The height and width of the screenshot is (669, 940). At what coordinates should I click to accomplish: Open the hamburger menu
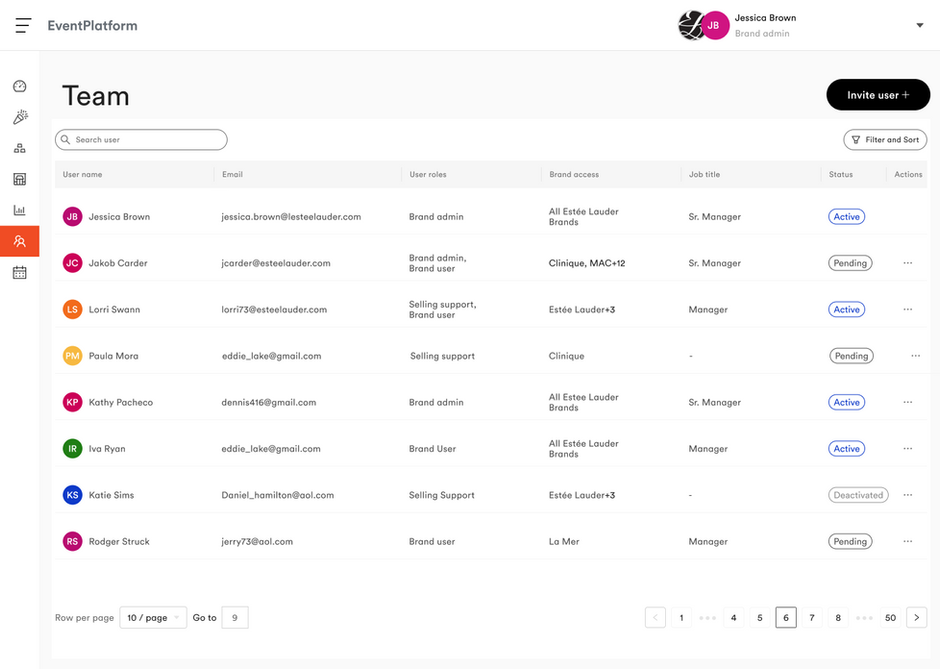point(23,25)
